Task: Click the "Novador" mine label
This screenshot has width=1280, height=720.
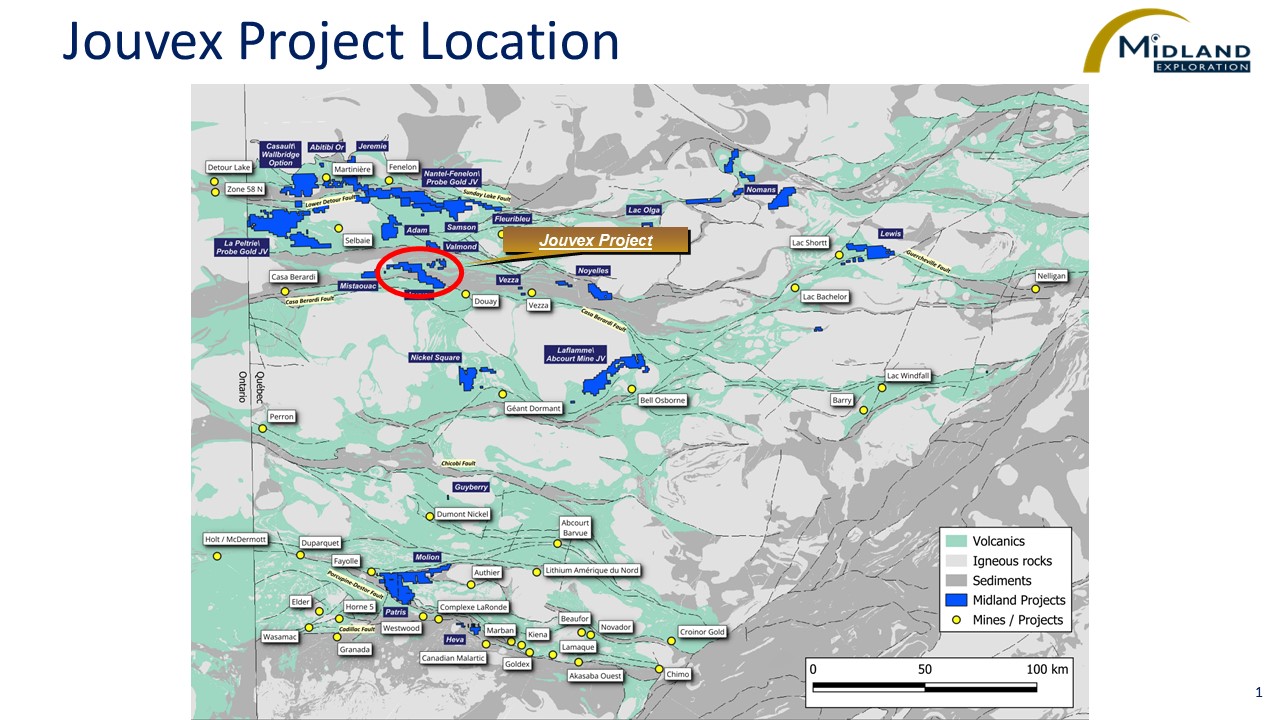Action: coord(616,627)
